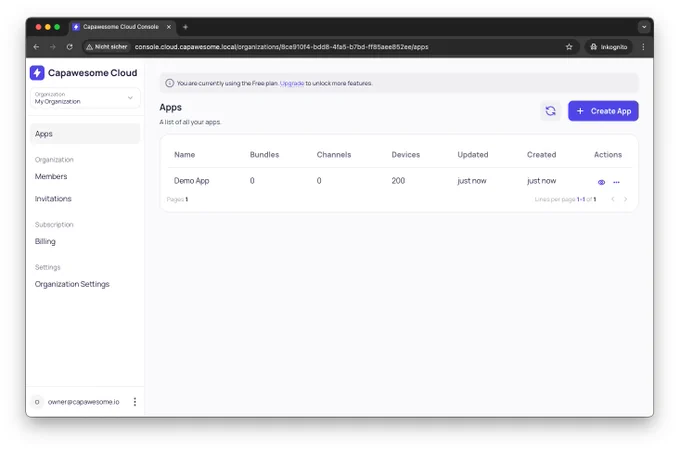Open Billing in the sidebar
Image resolution: width=680 pixels, height=451 pixels.
click(x=45, y=242)
